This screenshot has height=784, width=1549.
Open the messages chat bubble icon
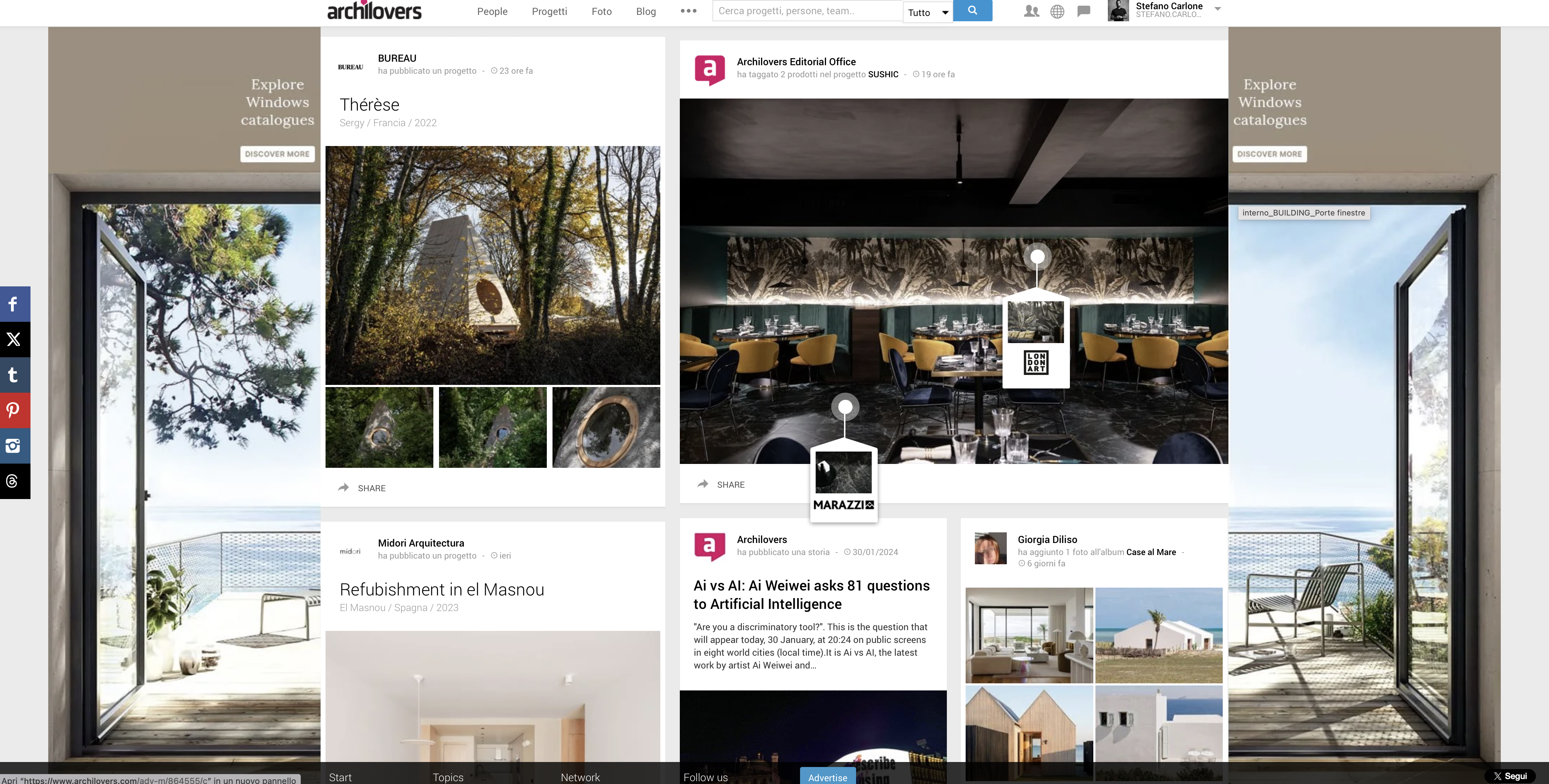point(1084,11)
